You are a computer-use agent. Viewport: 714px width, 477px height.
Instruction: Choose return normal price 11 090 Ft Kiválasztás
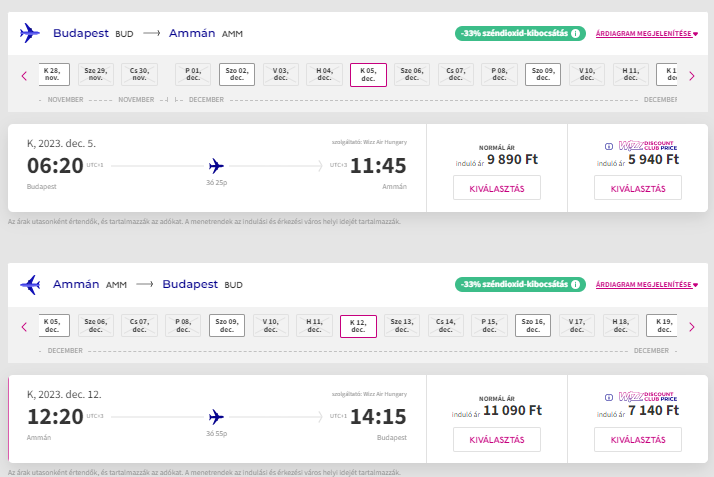pyautogui.click(x=497, y=439)
